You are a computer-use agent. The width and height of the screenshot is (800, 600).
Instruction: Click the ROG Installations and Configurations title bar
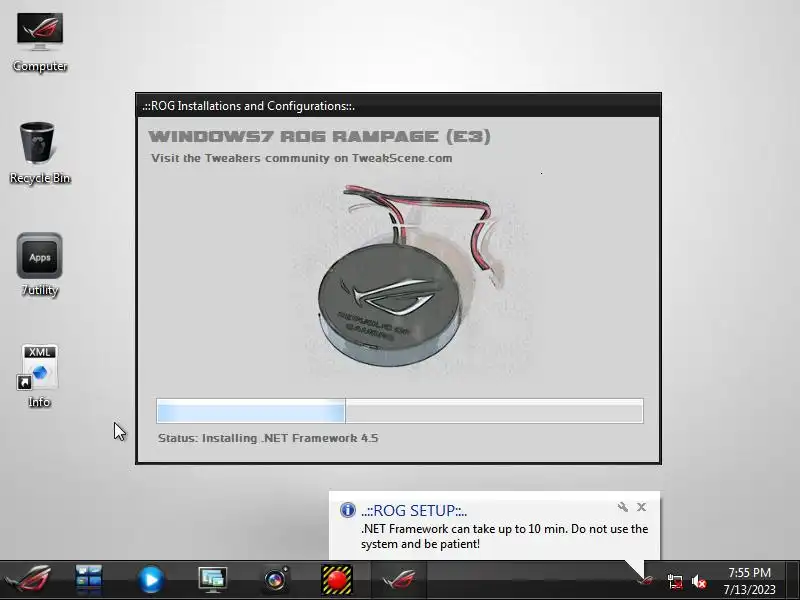pos(398,106)
